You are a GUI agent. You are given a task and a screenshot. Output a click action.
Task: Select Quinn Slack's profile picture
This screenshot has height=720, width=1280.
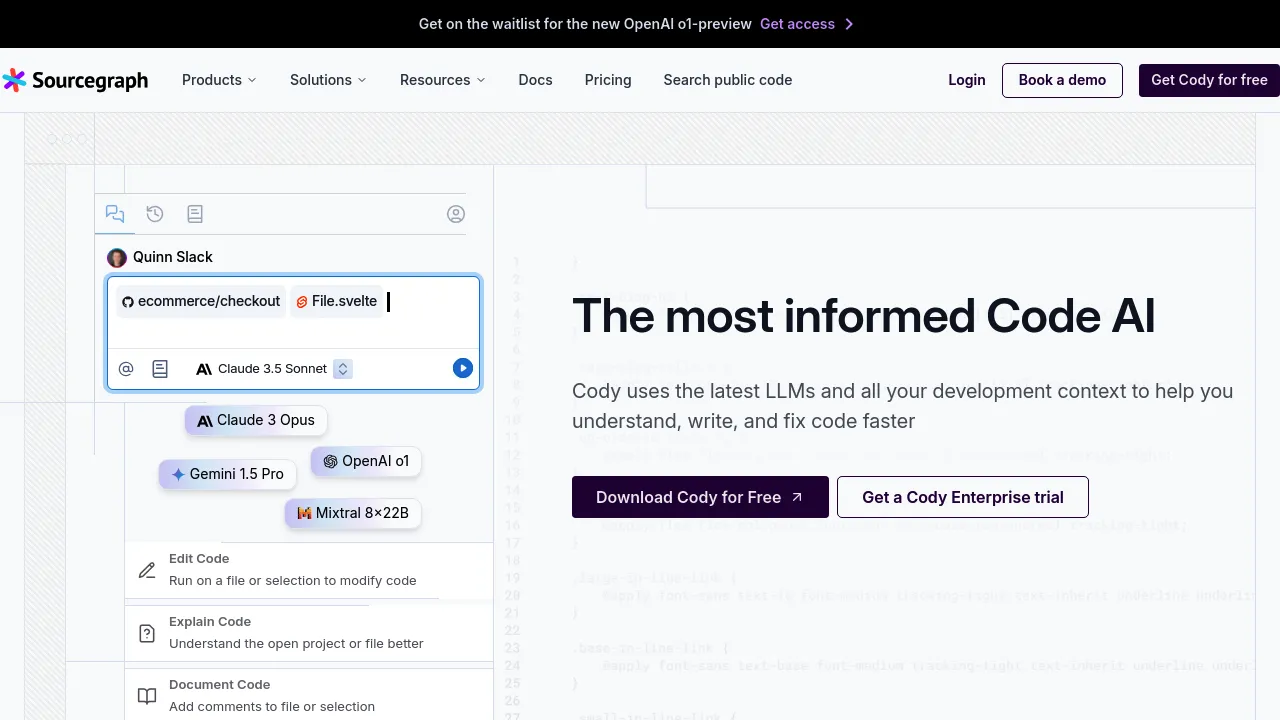[117, 258]
